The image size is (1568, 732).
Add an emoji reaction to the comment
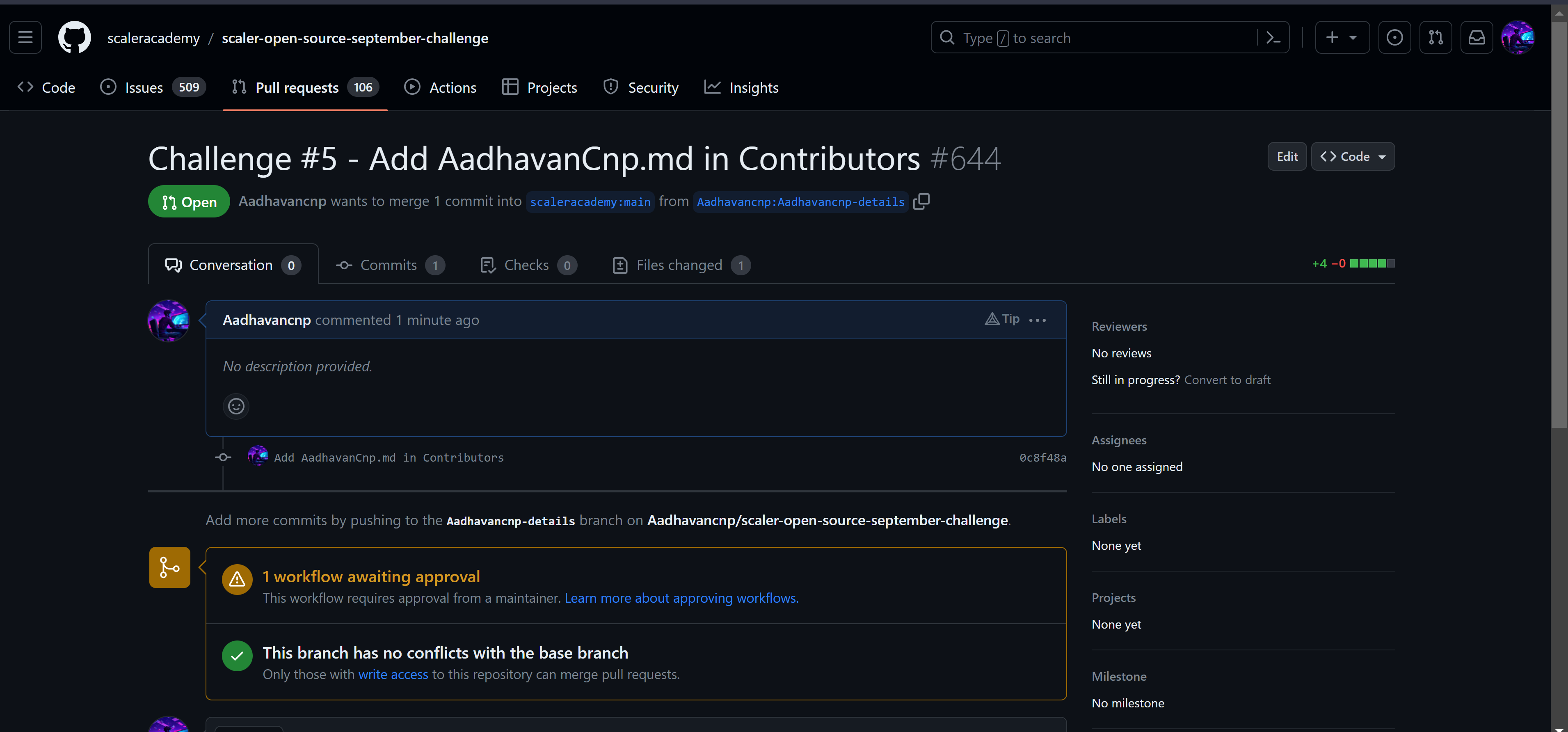pos(236,405)
